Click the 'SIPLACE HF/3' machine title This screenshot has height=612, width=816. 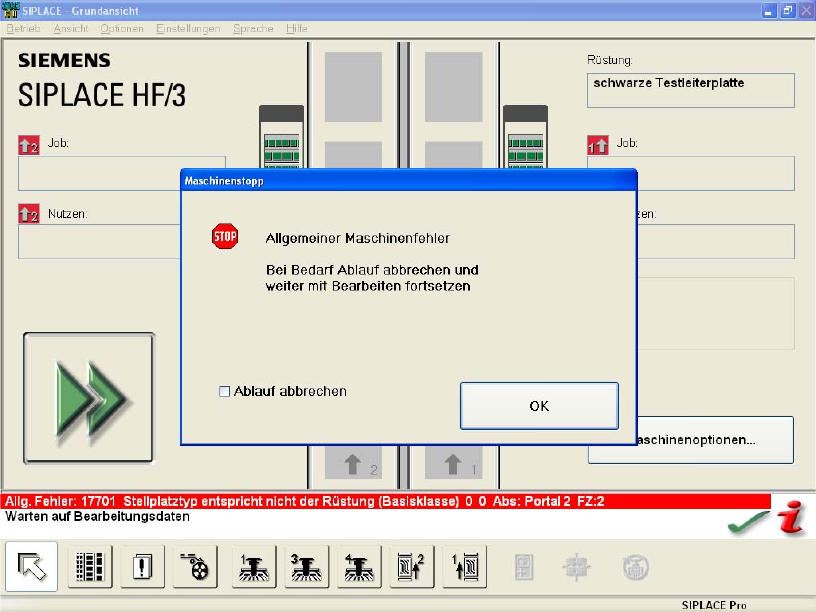102,95
